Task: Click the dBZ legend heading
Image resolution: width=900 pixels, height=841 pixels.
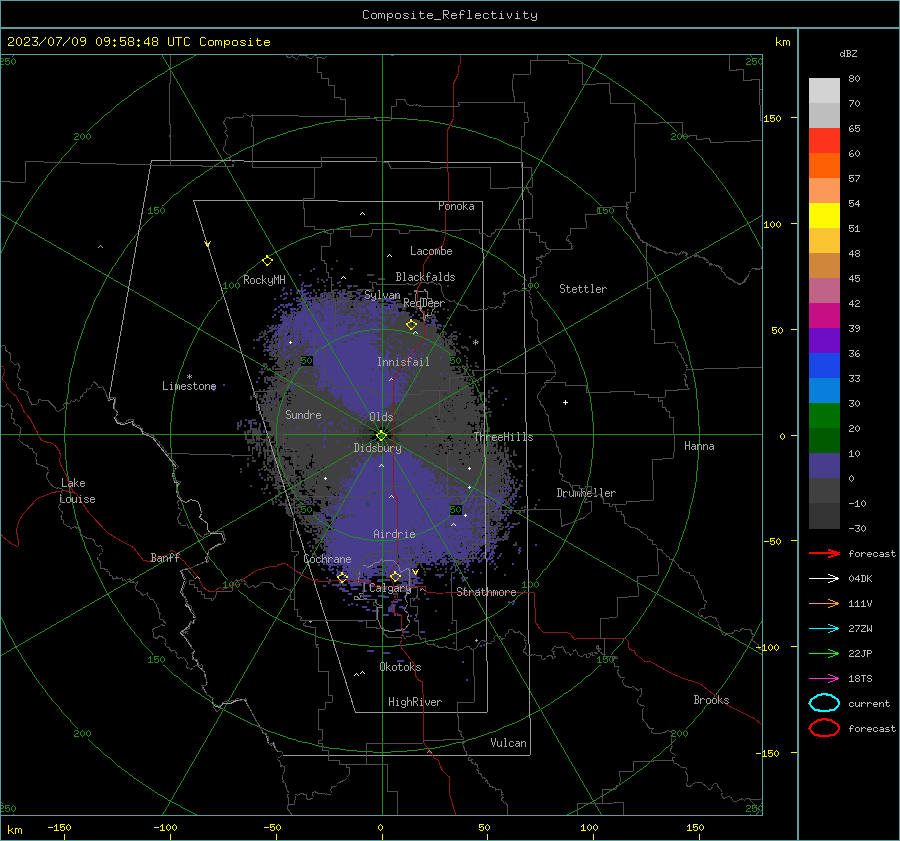Action: tap(848, 54)
